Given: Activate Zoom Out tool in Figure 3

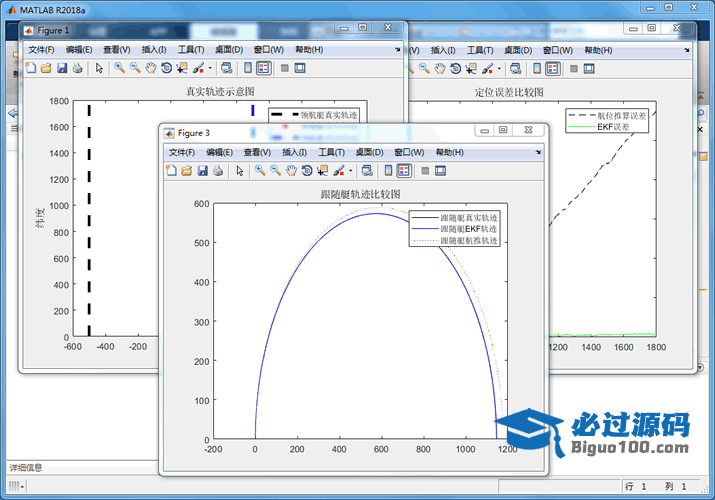Looking at the screenshot, I should point(275,171).
